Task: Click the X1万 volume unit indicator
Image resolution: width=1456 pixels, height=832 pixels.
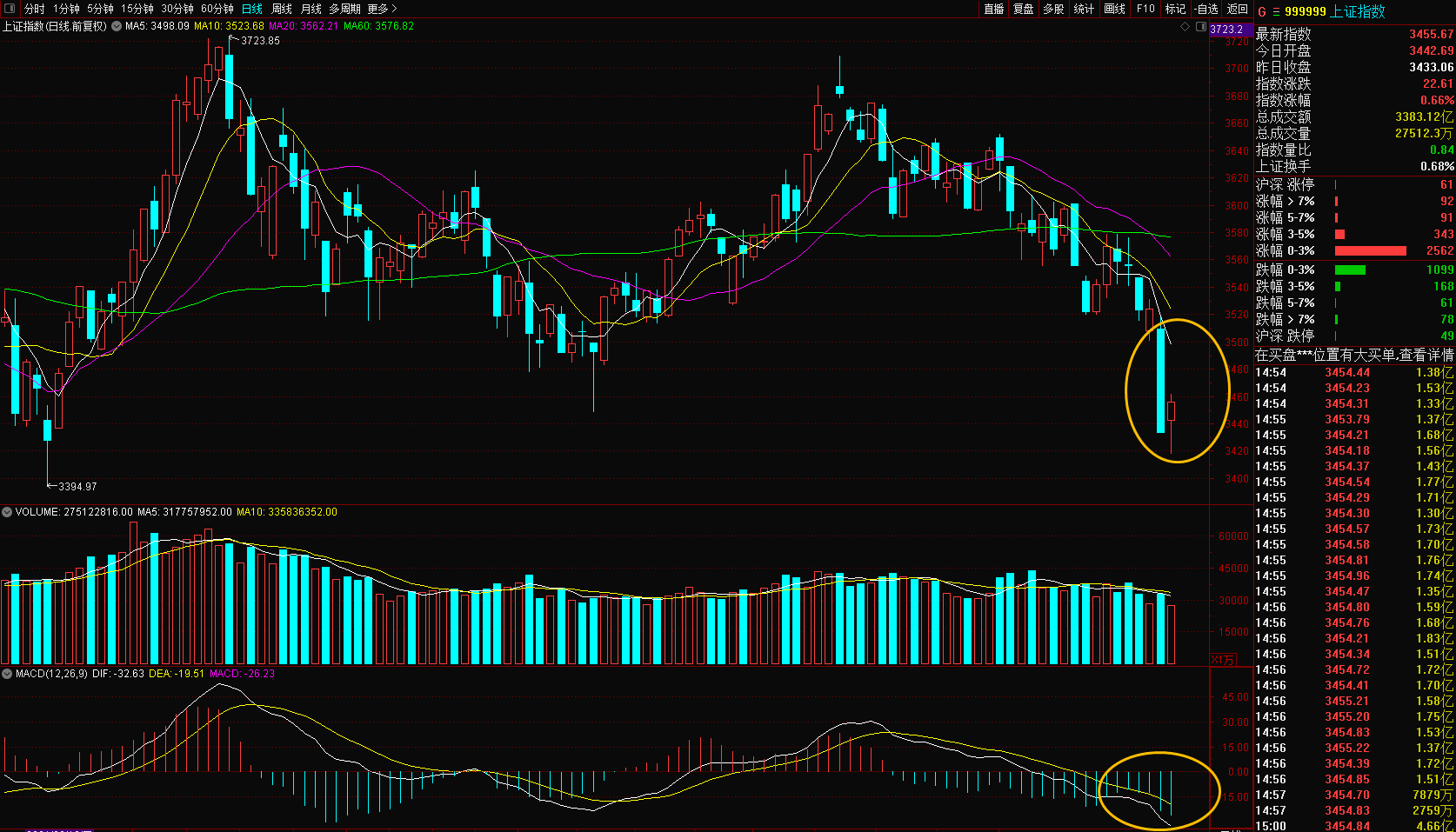Action: (x=1222, y=660)
